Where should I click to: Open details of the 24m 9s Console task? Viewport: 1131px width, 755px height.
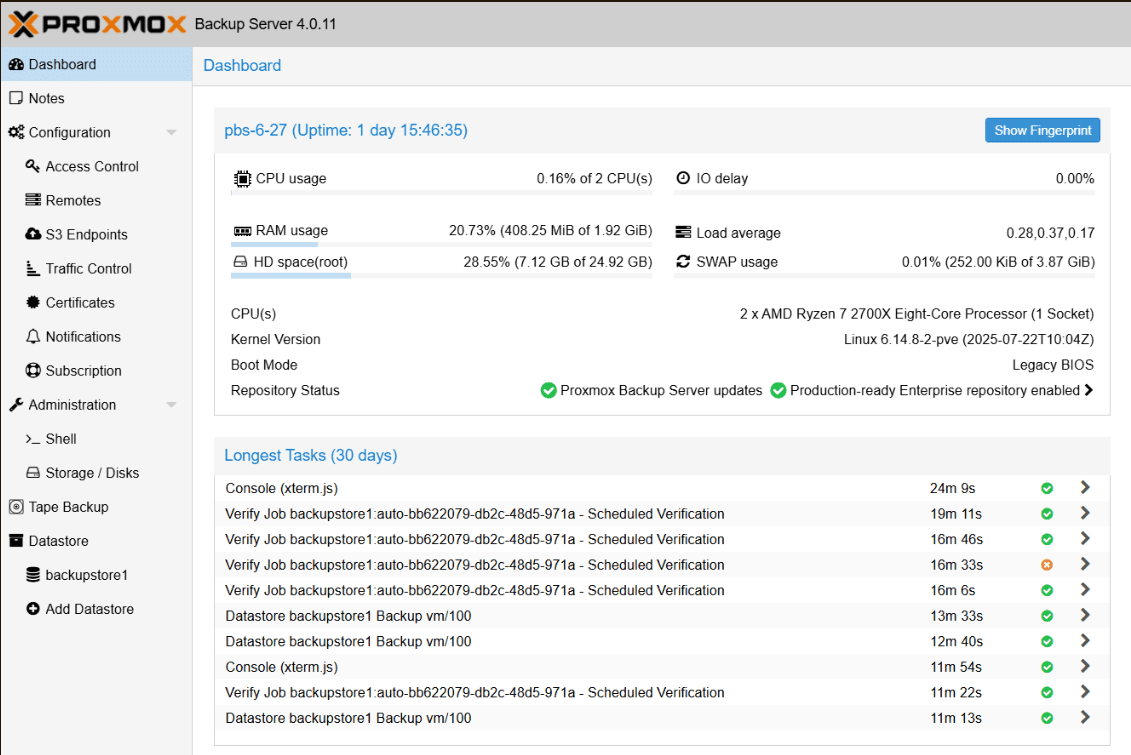1084,488
